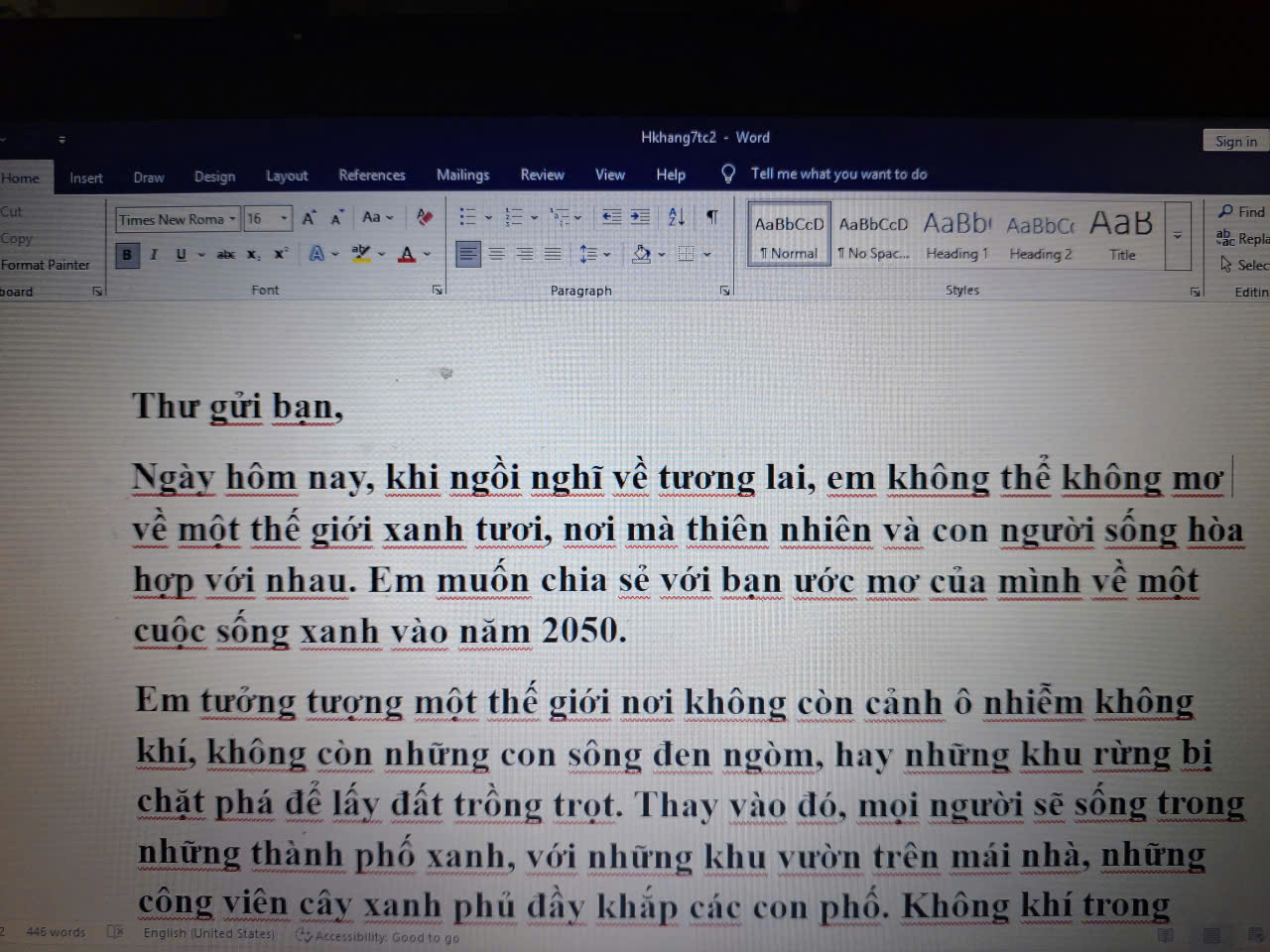This screenshot has width=1270, height=952.
Task: Open the Change Case Aa dropdown
Action: click(377, 217)
